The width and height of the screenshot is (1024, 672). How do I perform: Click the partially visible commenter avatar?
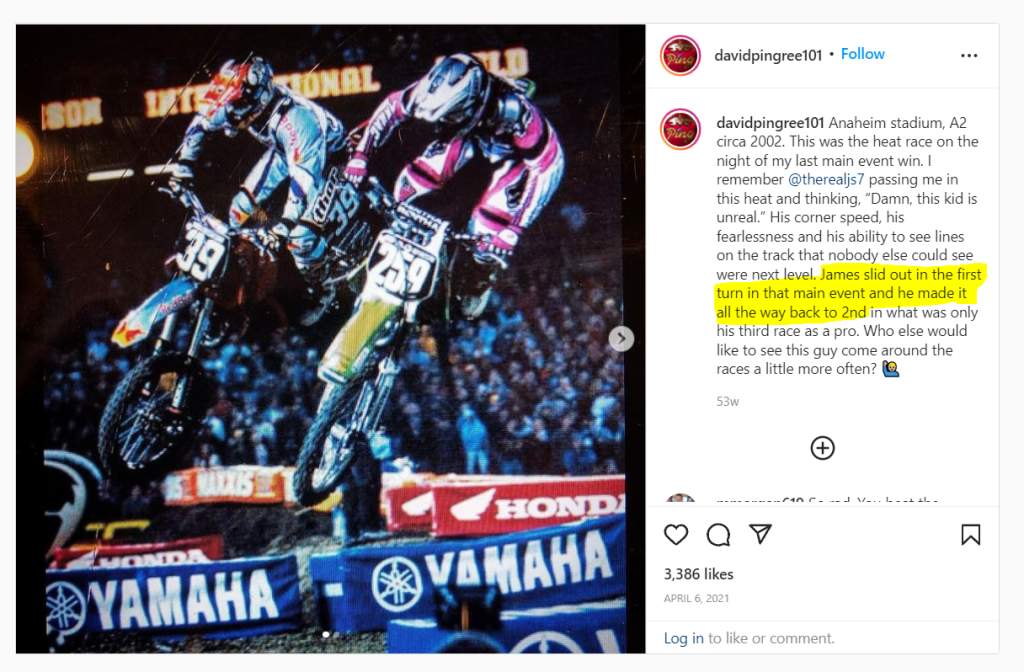680,499
